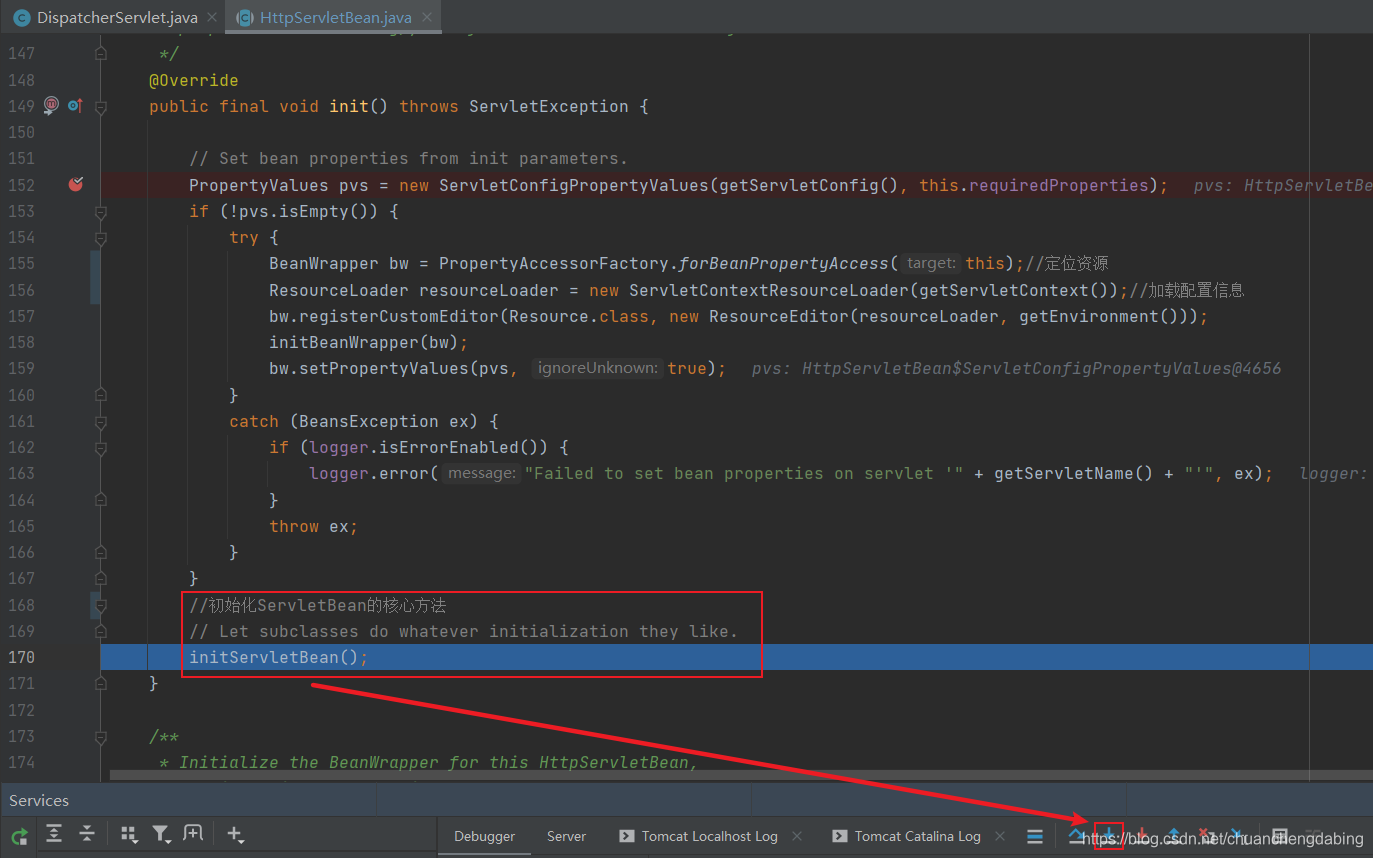Screen dimensions: 1373x858
Task: Click the fold end marker at line 171
Action: (x=101, y=684)
